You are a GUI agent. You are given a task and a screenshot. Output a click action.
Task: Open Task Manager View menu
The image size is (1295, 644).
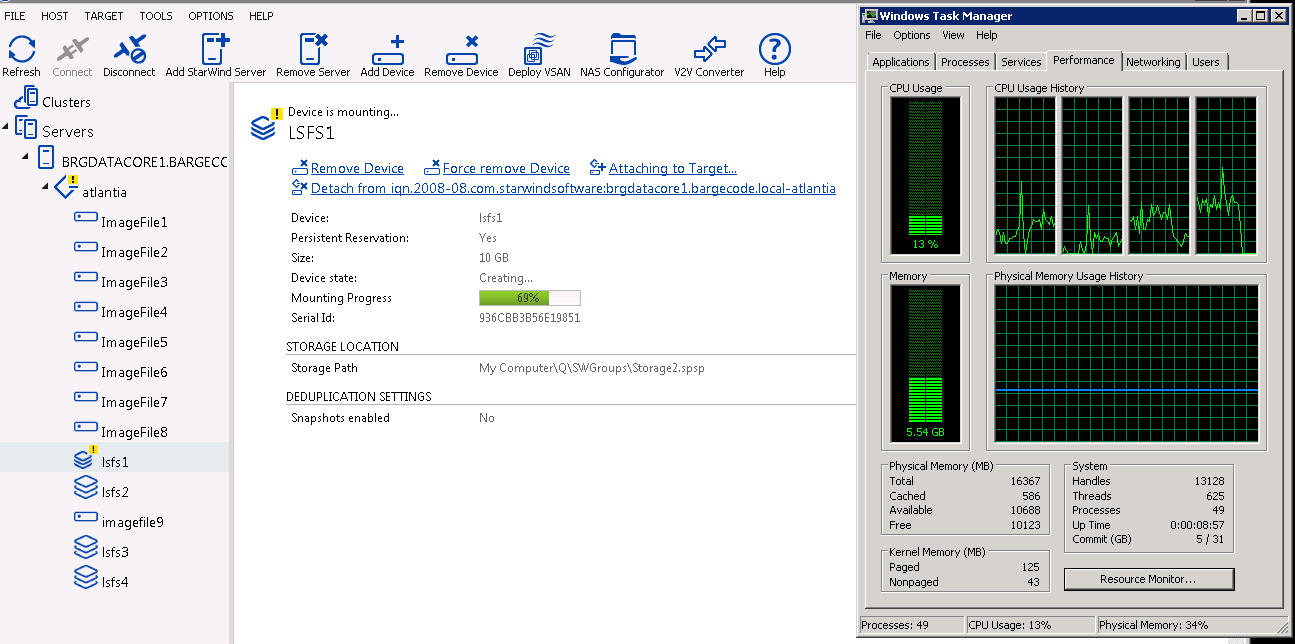point(953,35)
